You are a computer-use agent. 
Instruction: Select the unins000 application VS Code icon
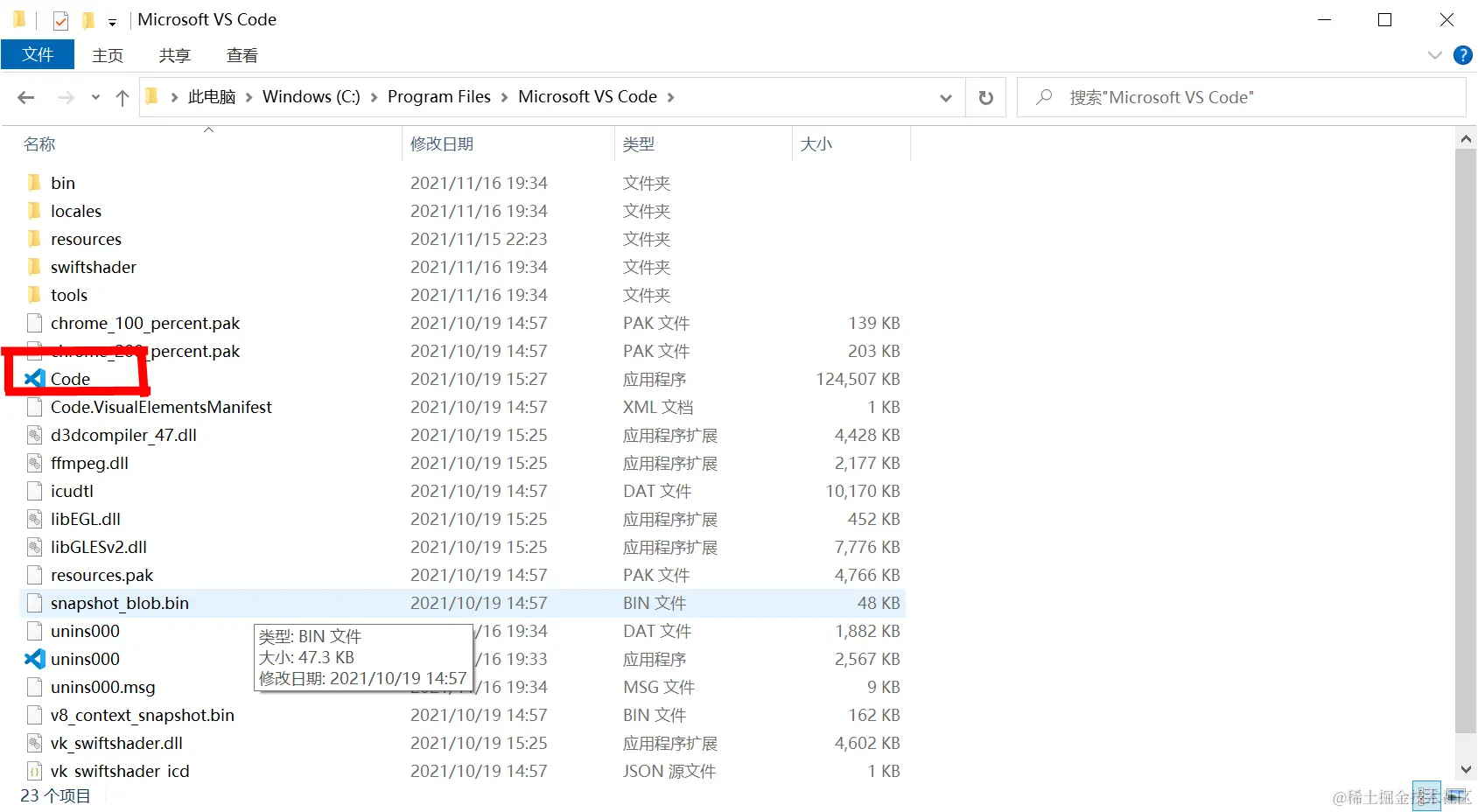pos(34,659)
